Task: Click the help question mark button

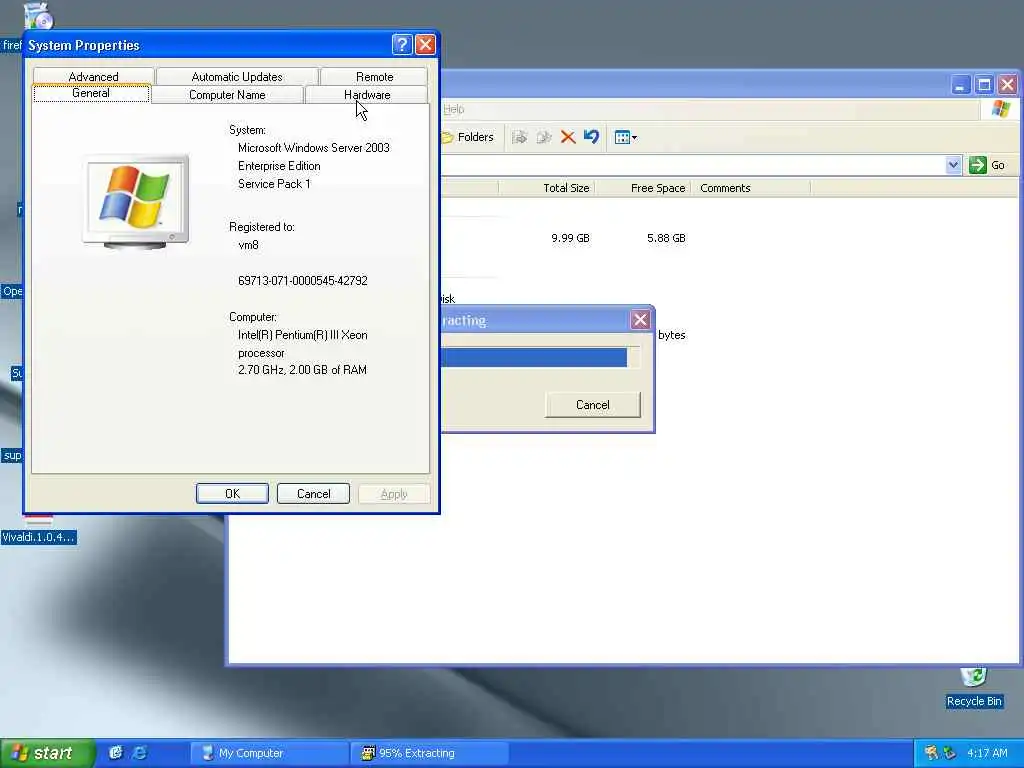Action: [x=402, y=44]
